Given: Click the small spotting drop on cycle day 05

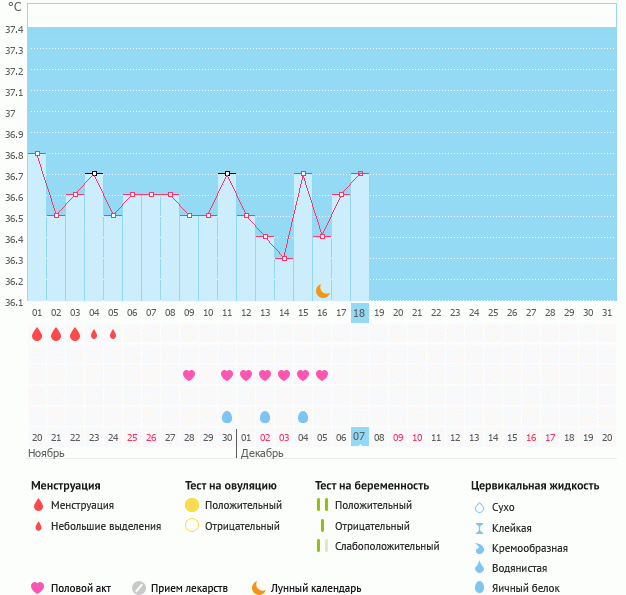Looking at the screenshot, I should pos(113,334).
